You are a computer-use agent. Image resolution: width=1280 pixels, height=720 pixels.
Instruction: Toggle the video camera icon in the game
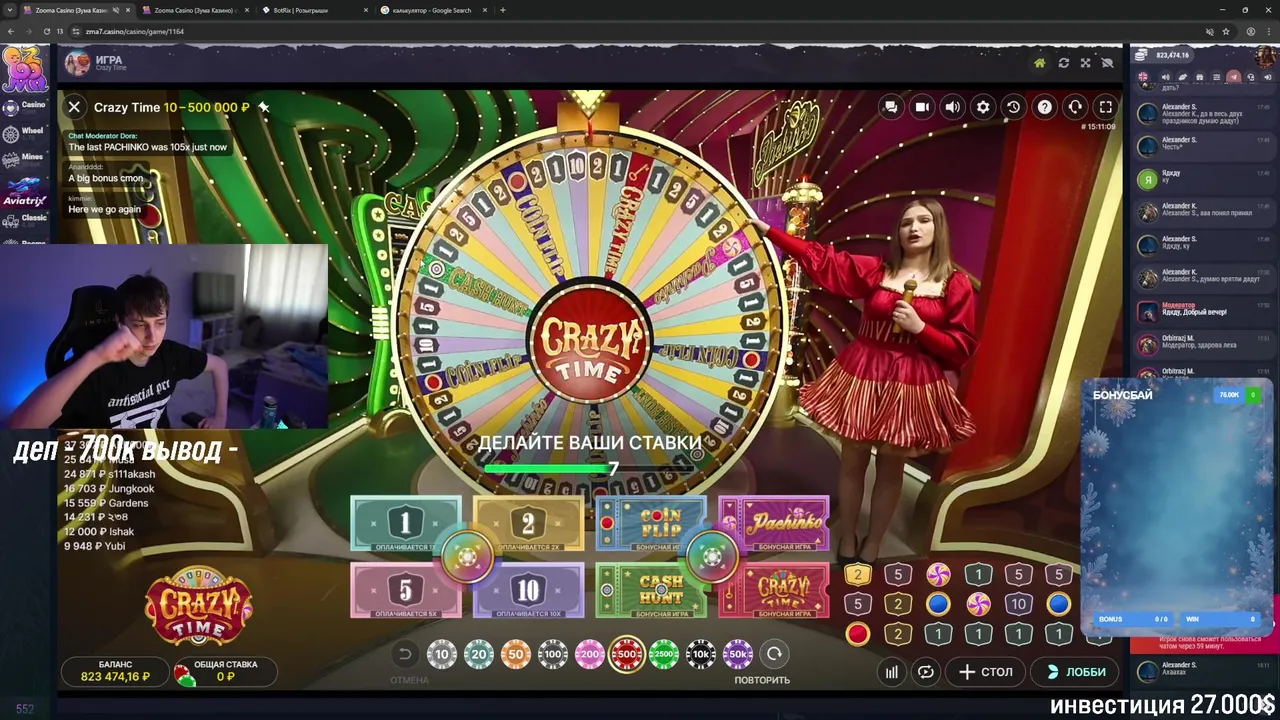(x=922, y=107)
